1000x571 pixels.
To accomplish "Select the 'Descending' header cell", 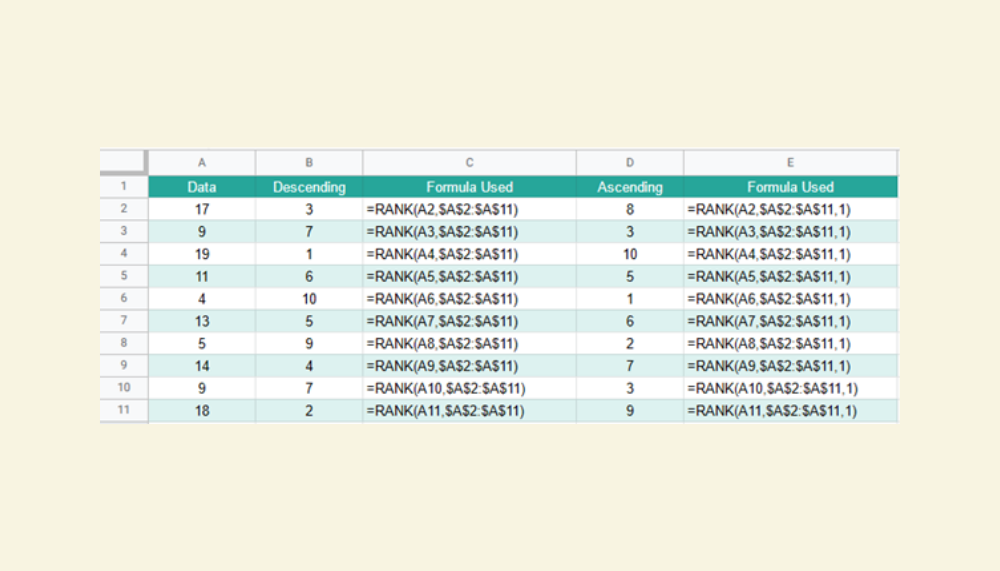I will (x=309, y=187).
